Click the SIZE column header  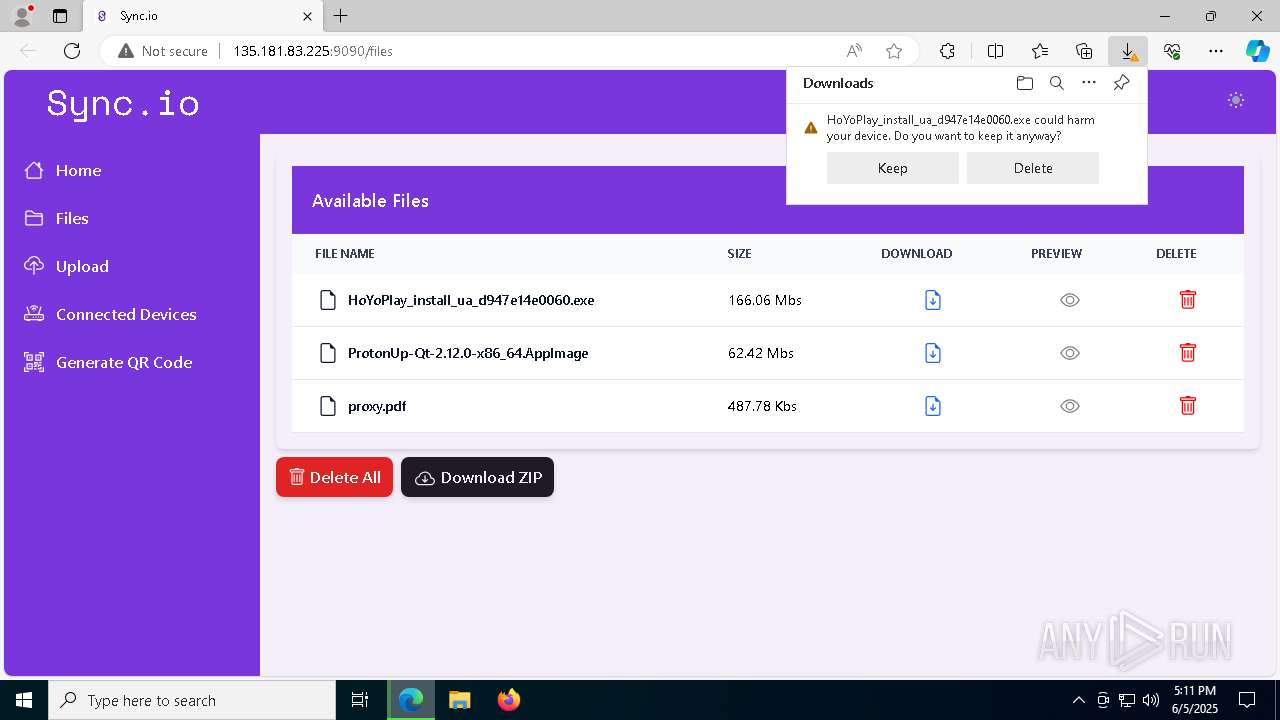739,254
